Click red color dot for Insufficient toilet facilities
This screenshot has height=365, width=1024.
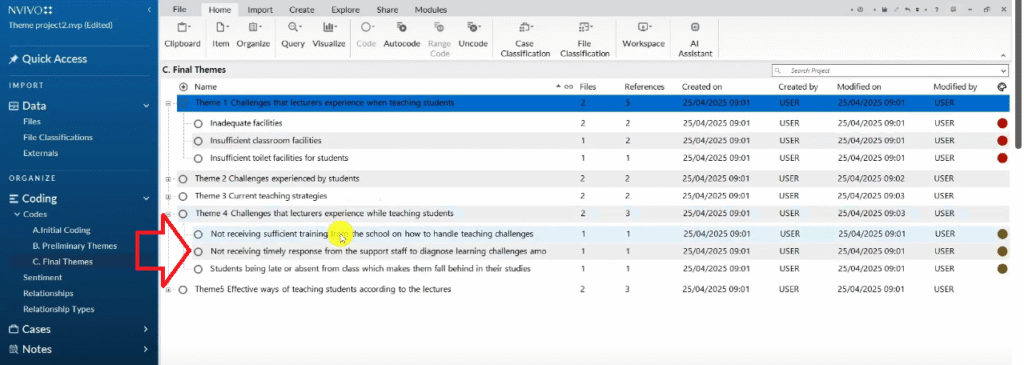[x=1002, y=158]
